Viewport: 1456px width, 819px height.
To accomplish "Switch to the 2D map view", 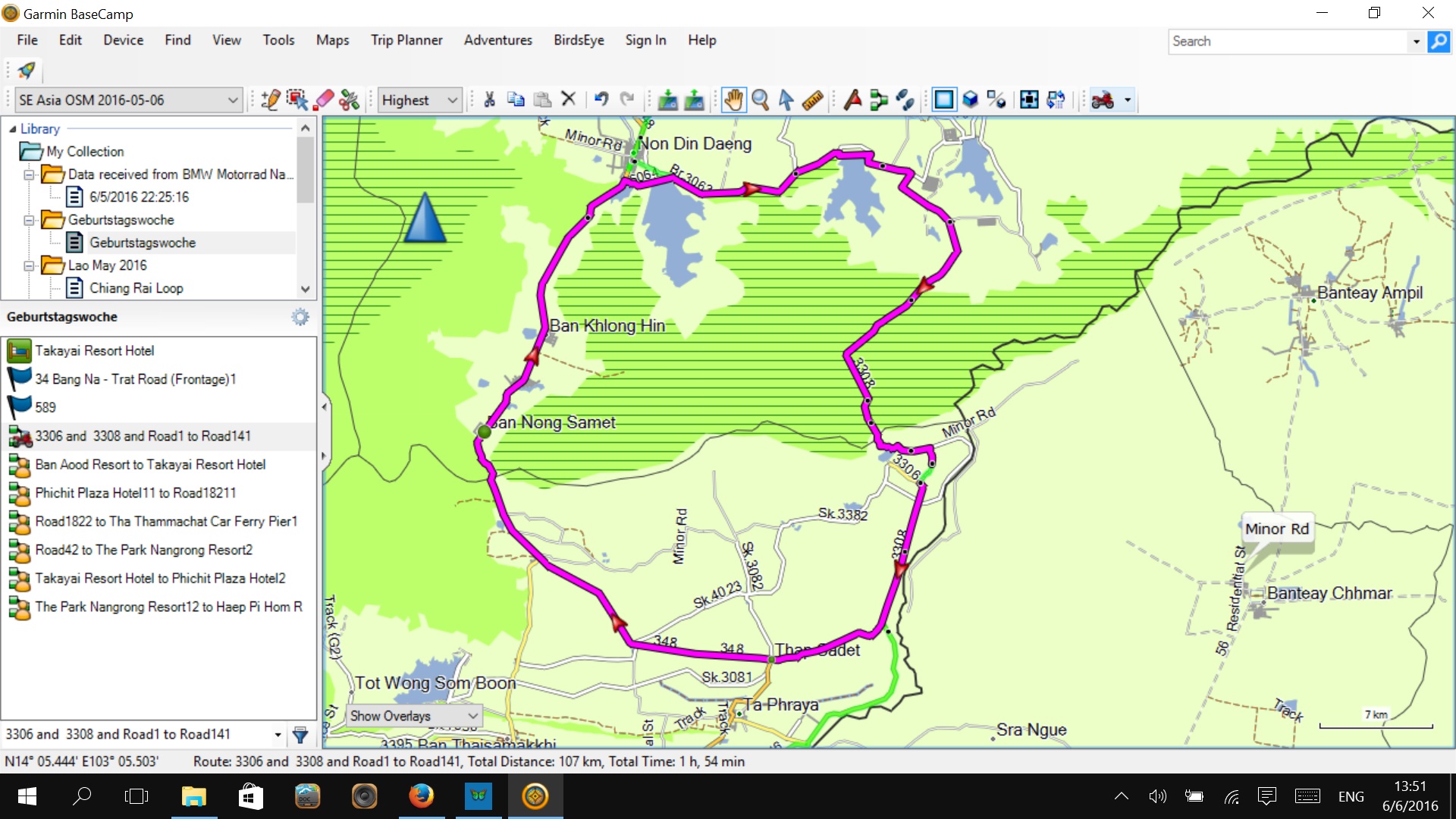I will [944, 99].
